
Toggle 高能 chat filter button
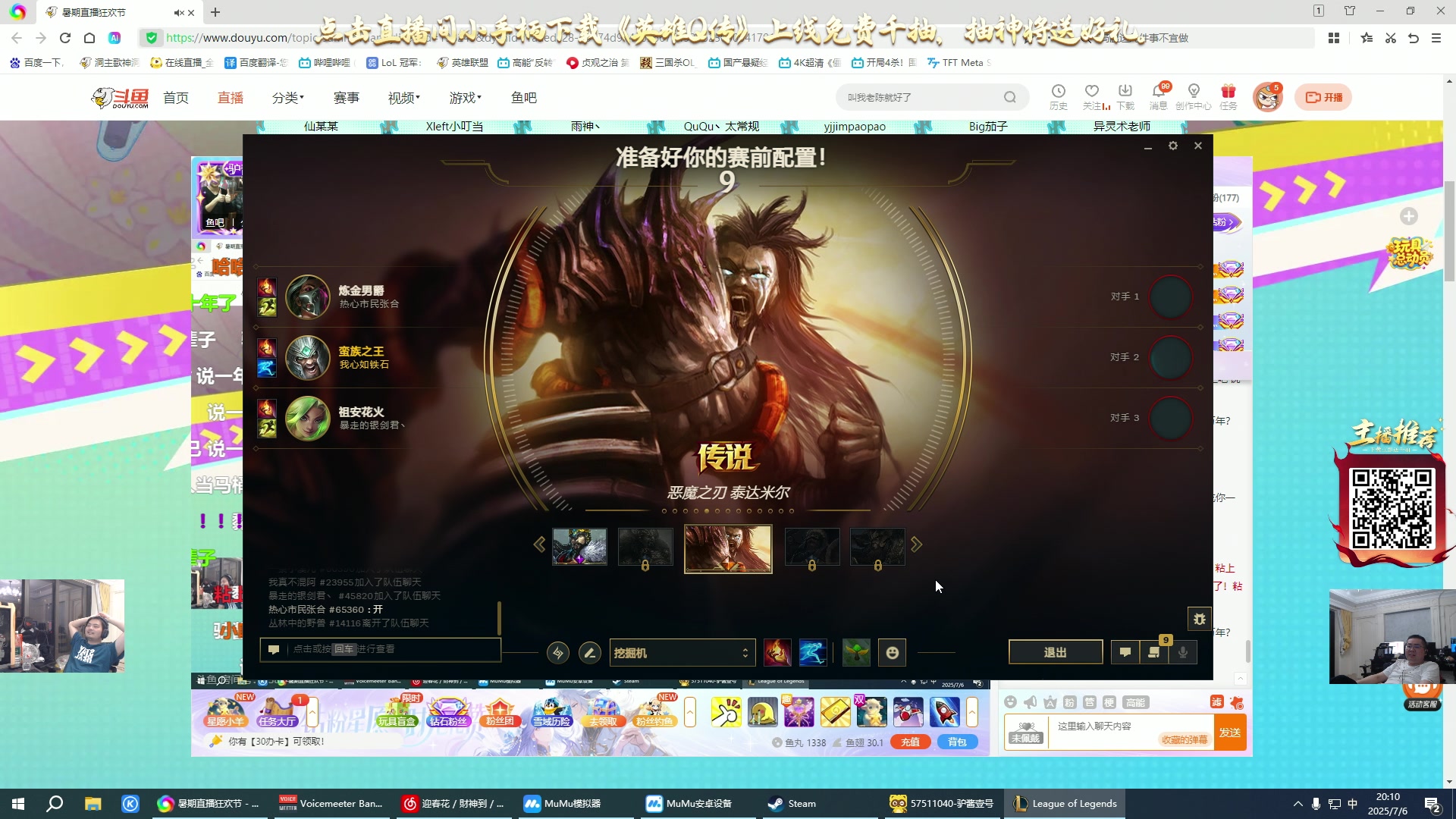(x=1135, y=702)
